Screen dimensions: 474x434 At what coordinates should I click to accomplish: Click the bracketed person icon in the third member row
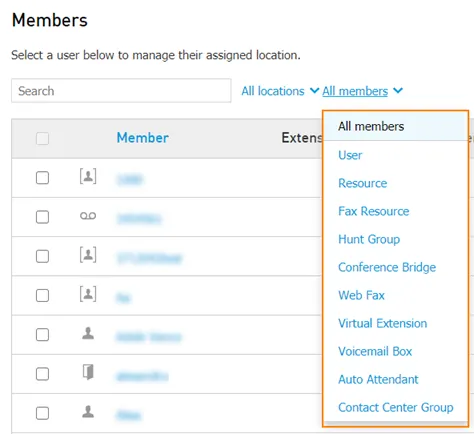(88, 255)
